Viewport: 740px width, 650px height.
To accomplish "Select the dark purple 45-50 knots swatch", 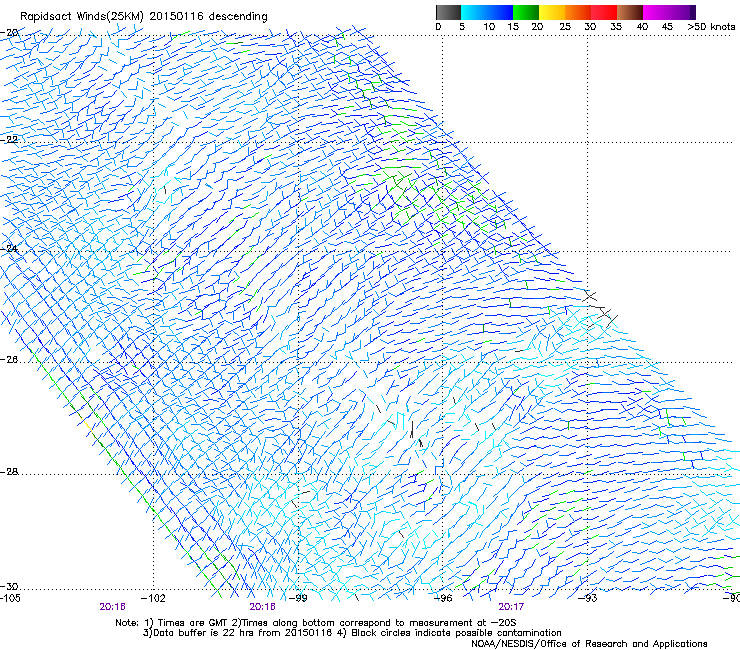I will click(x=682, y=12).
